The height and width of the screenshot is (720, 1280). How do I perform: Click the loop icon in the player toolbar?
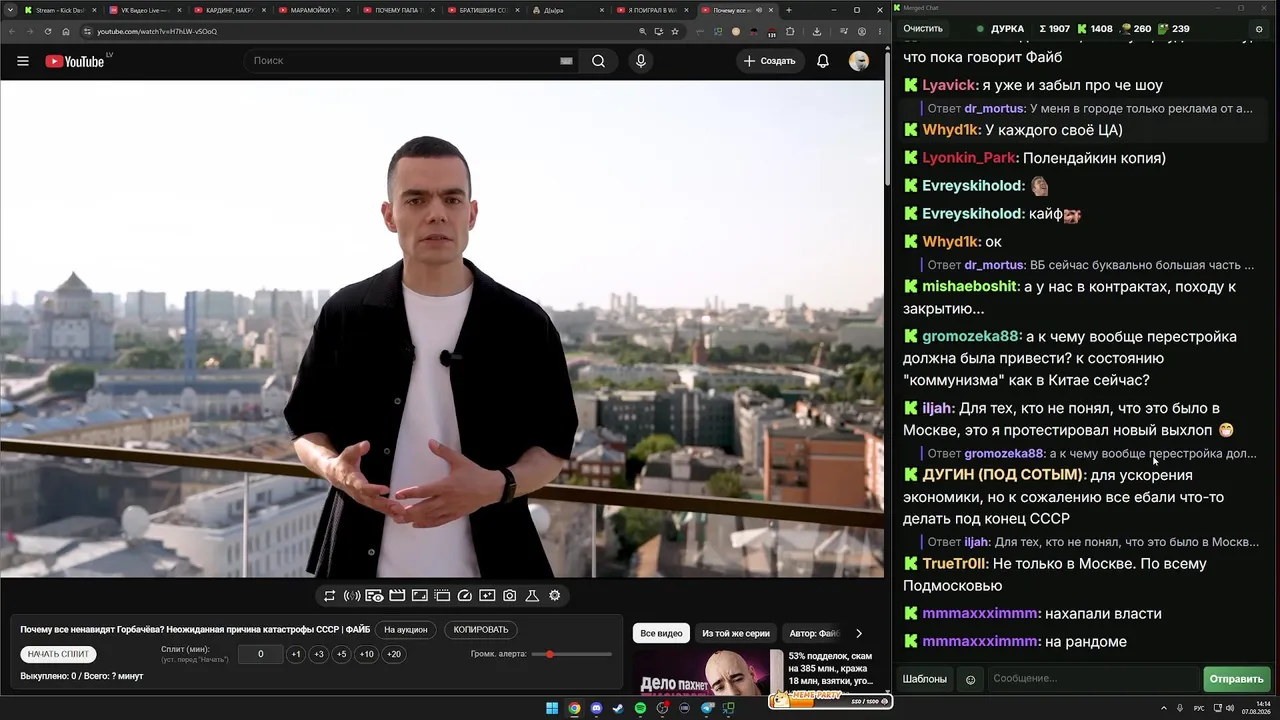(329, 596)
